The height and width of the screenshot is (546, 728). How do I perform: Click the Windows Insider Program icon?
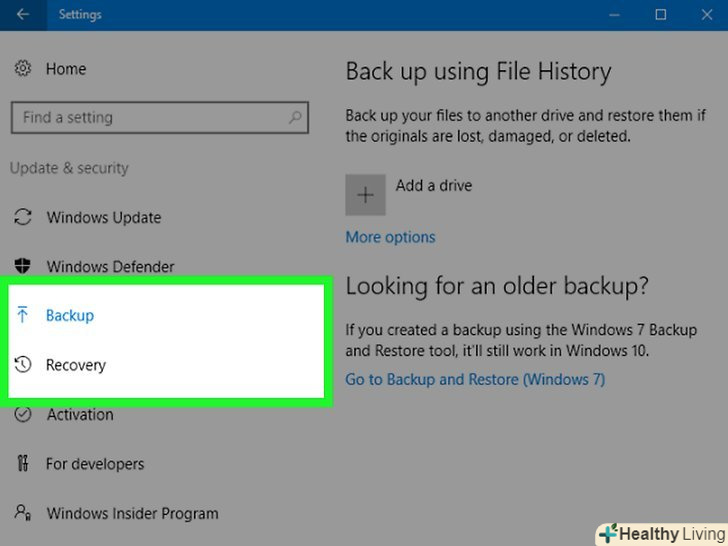(23, 514)
